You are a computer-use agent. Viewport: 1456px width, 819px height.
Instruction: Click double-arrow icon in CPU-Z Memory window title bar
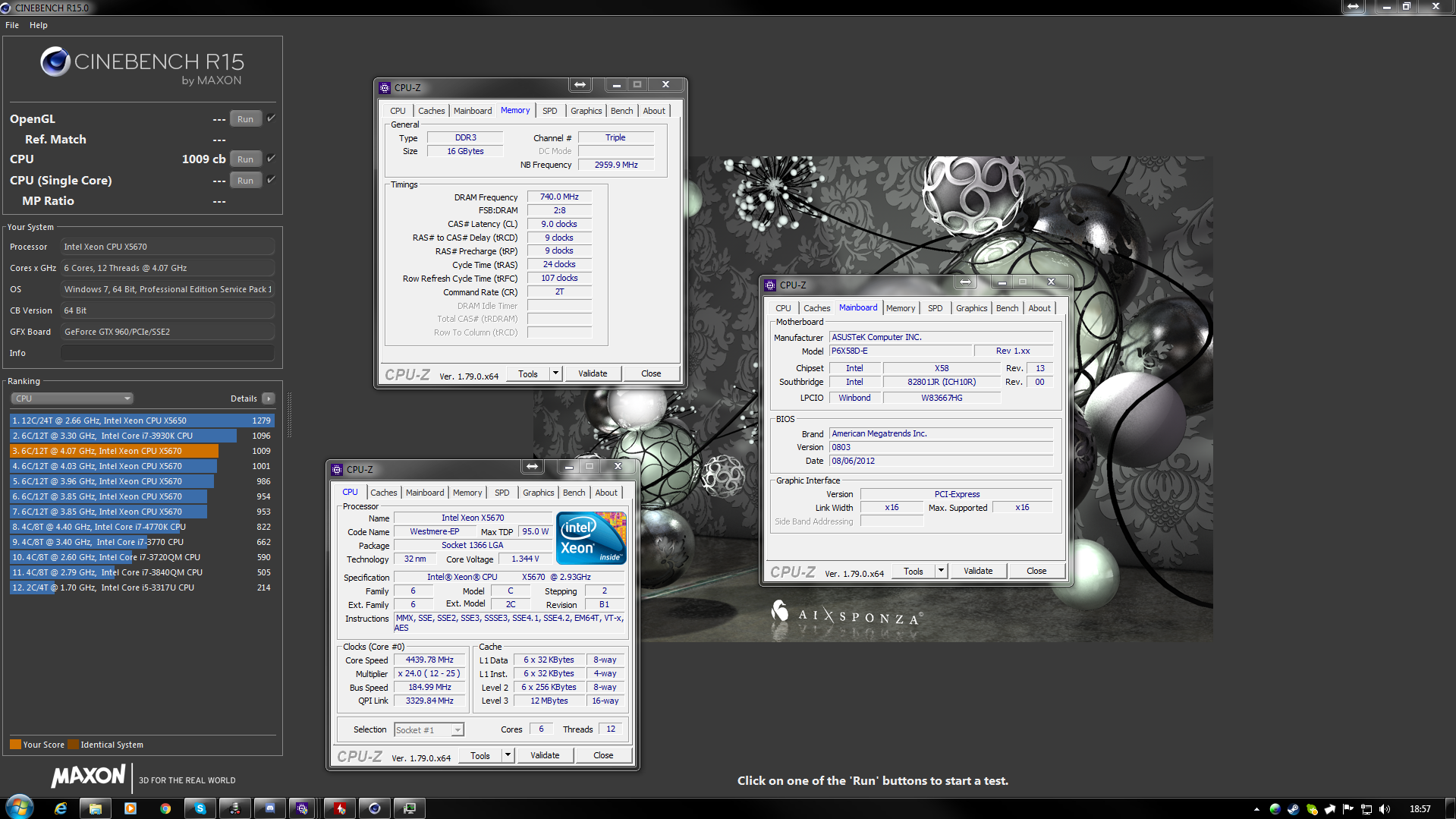[x=580, y=85]
